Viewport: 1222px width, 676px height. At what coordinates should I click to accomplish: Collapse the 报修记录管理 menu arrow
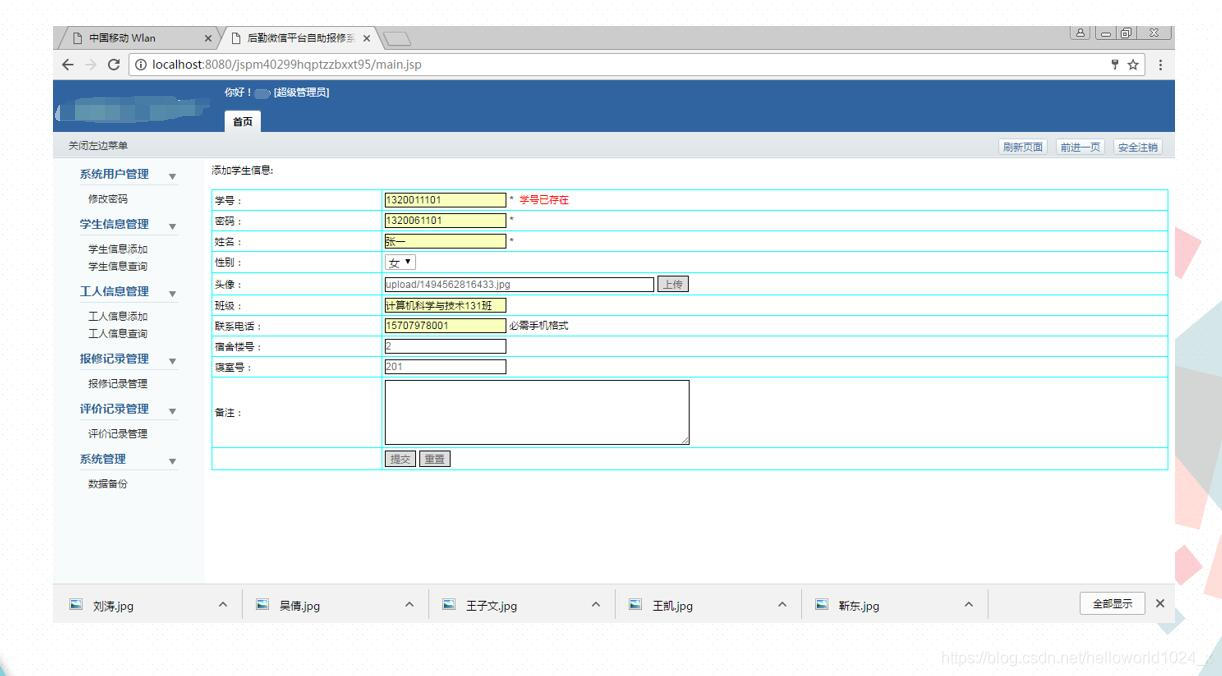point(172,361)
